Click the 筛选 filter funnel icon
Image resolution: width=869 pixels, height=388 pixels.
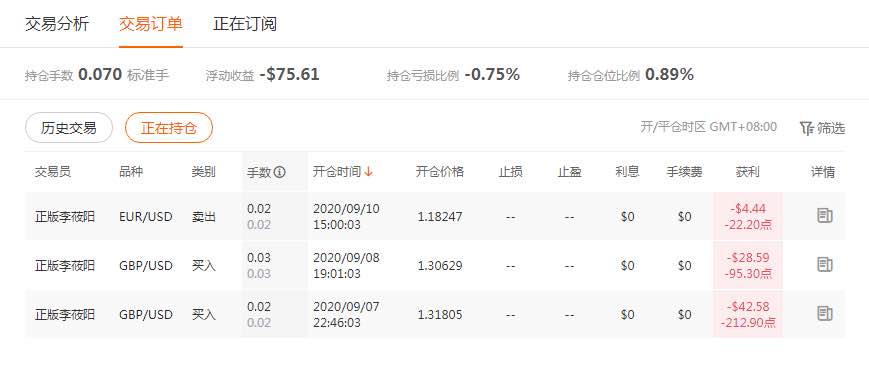click(x=806, y=128)
